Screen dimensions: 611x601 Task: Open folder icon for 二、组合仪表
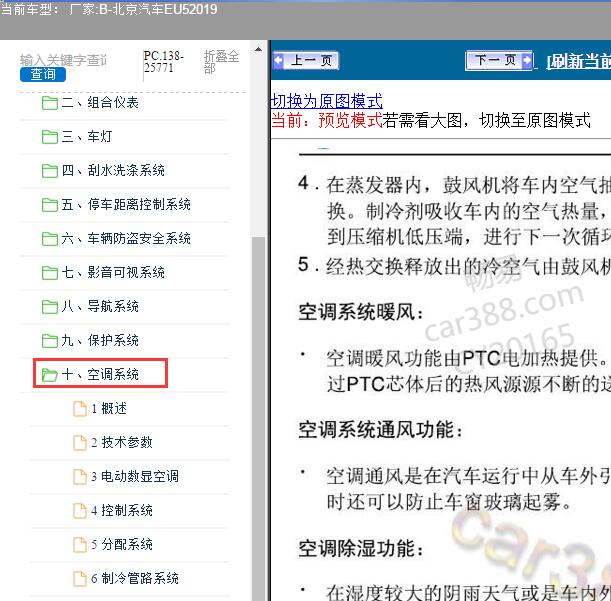pyautogui.click(x=49, y=103)
